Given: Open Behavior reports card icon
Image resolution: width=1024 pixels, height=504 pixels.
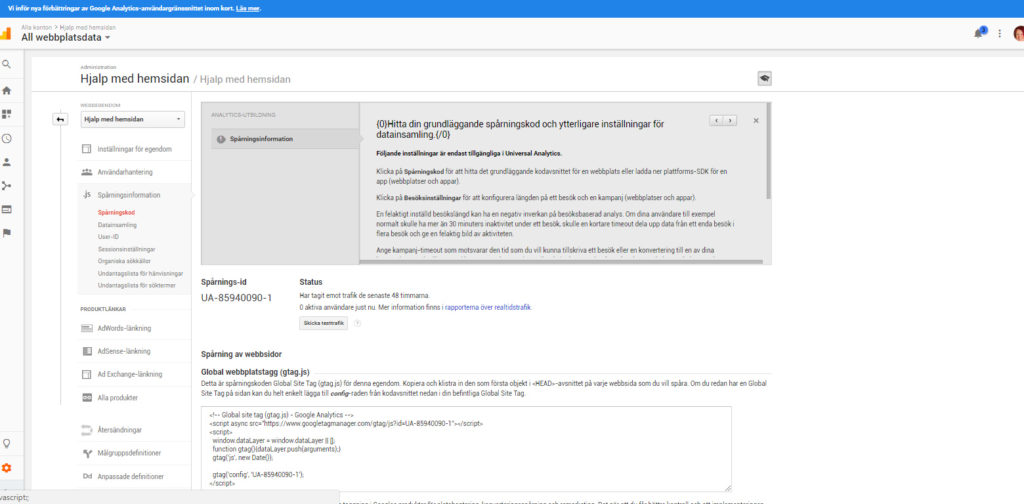Looking at the screenshot, I should coord(7,210).
